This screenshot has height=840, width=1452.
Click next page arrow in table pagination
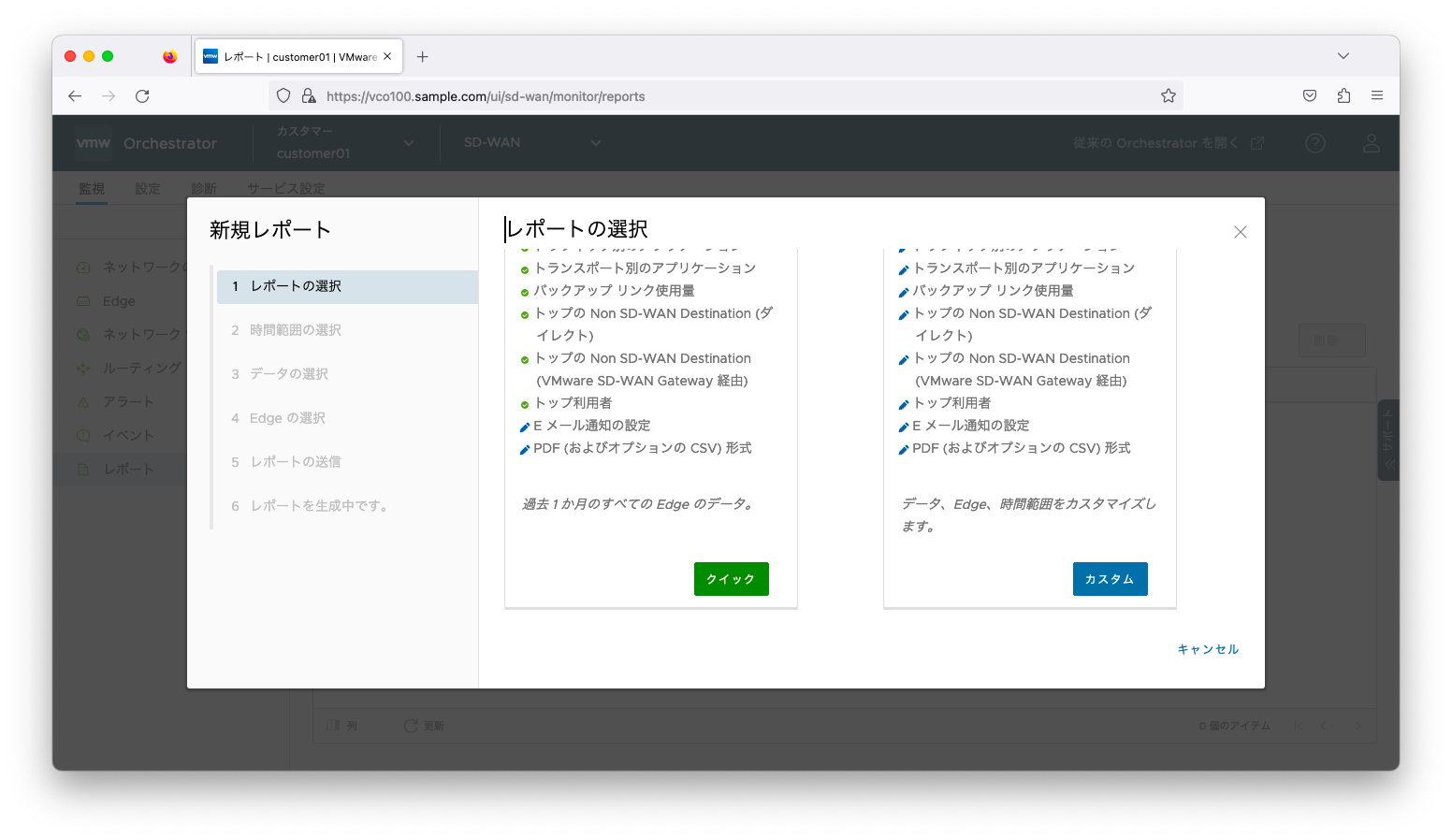click(1358, 726)
